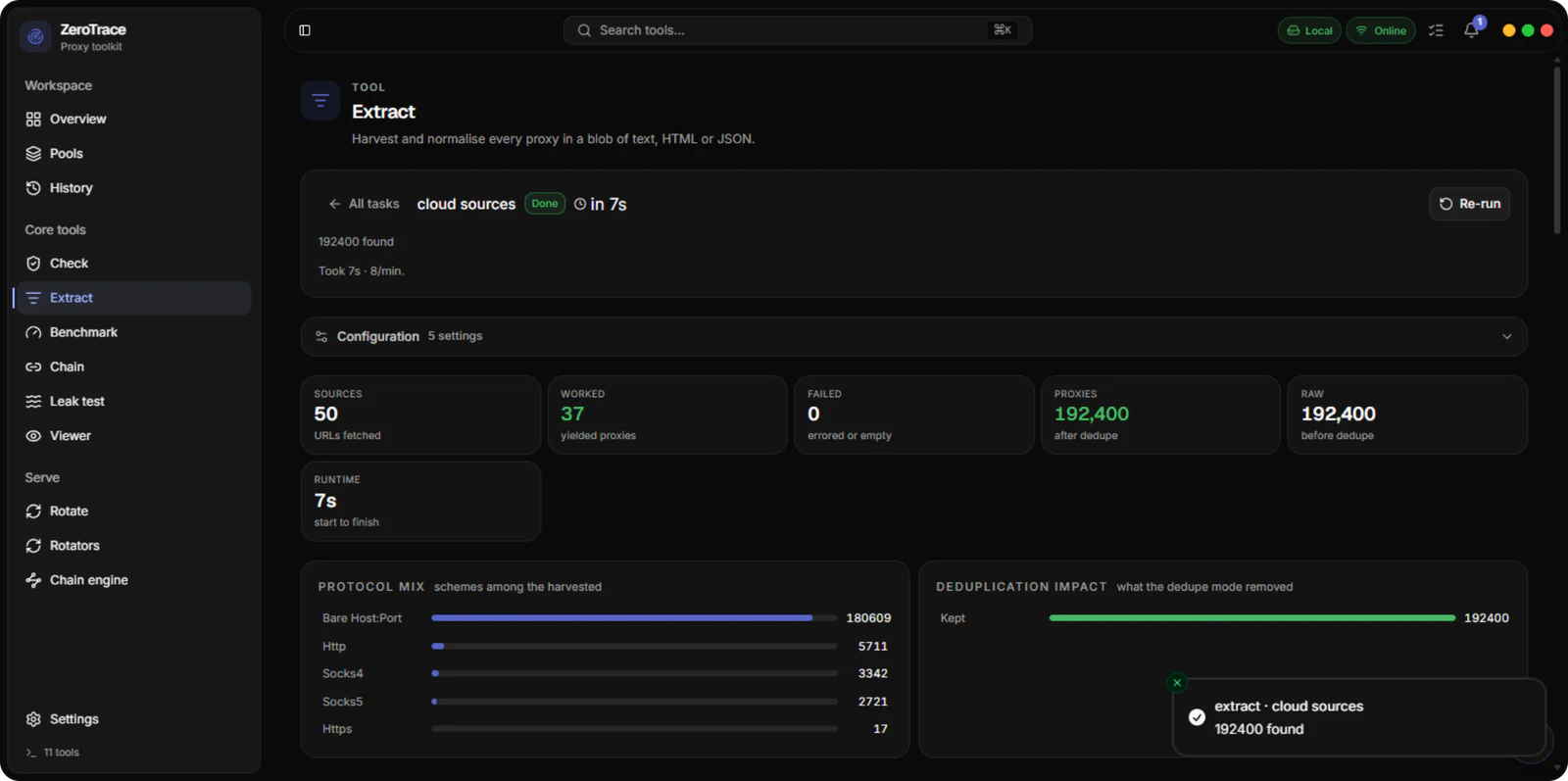Open the task list checklist icon
This screenshot has height=781, width=1568.
coord(1436,30)
